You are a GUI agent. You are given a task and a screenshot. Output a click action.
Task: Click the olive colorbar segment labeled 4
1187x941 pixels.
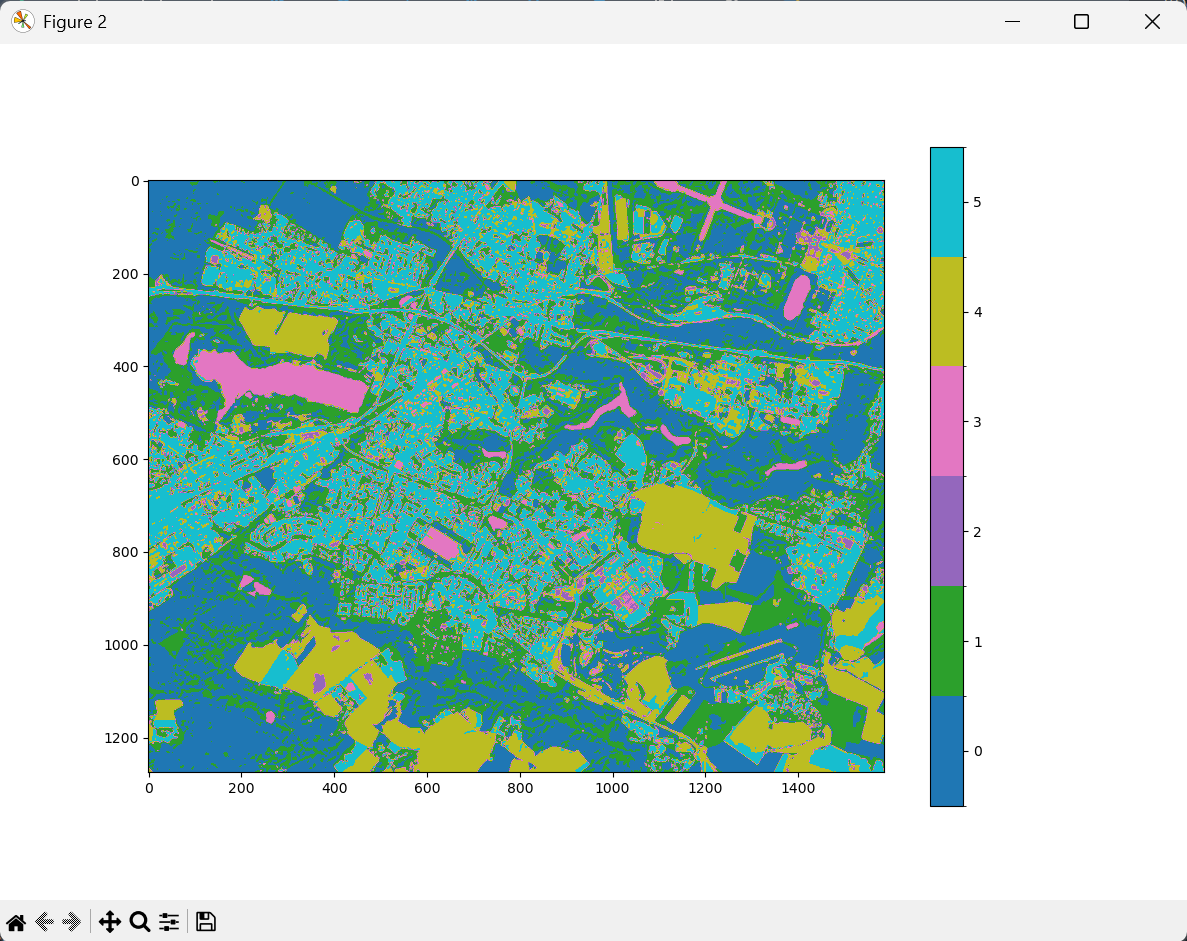coord(946,311)
